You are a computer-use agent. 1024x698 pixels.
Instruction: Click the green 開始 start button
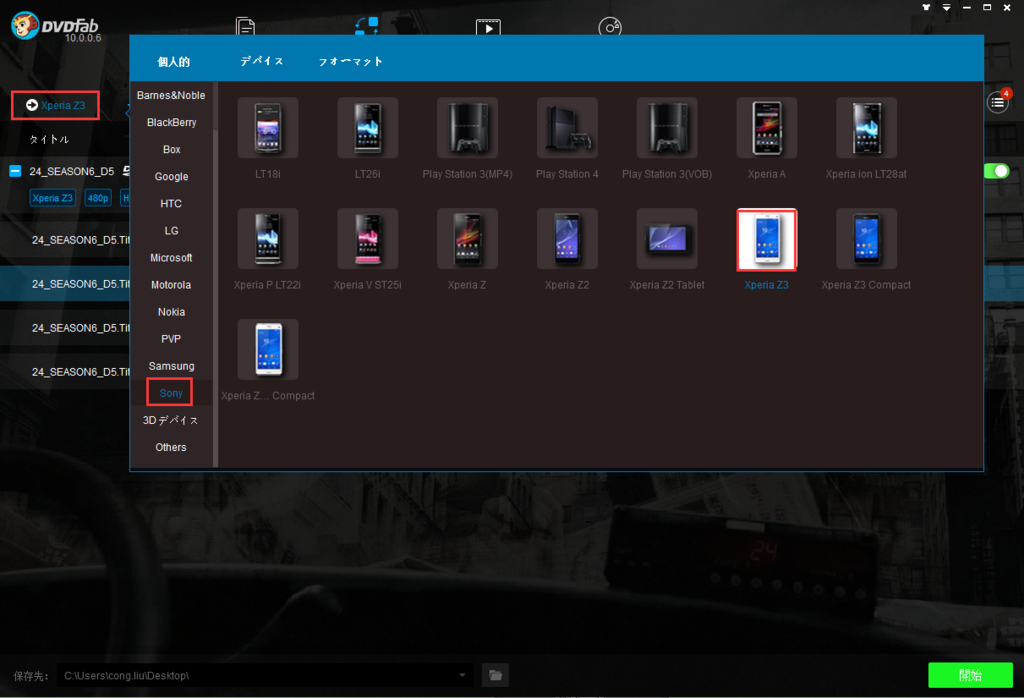point(970,675)
